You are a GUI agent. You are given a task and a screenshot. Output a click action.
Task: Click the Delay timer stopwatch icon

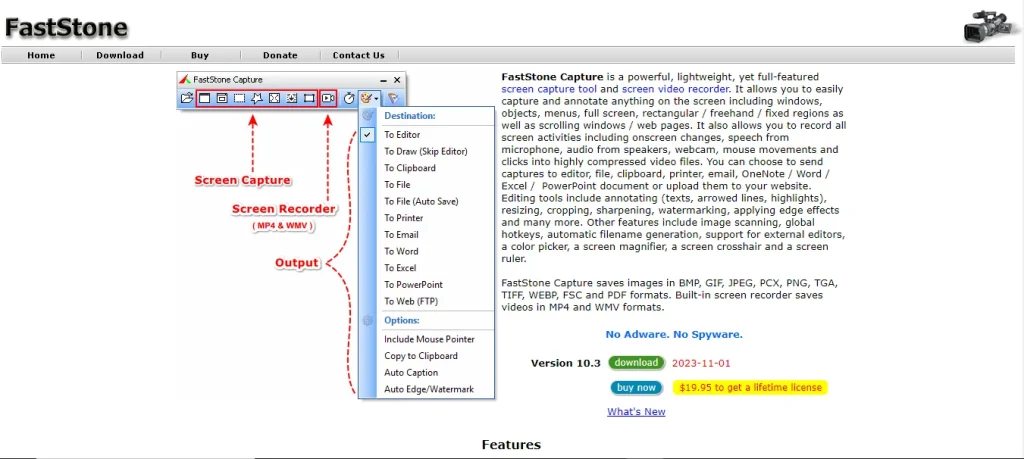pos(349,99)
